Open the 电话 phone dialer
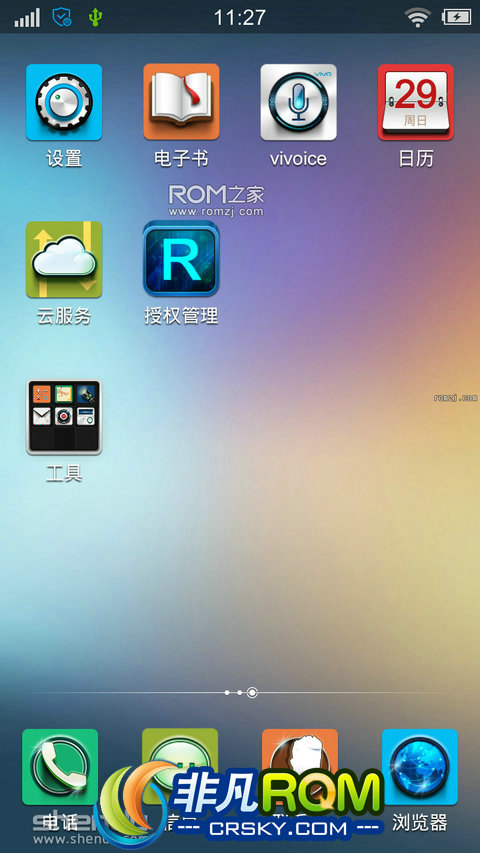 pyautogui.click(x=60, y=767)
